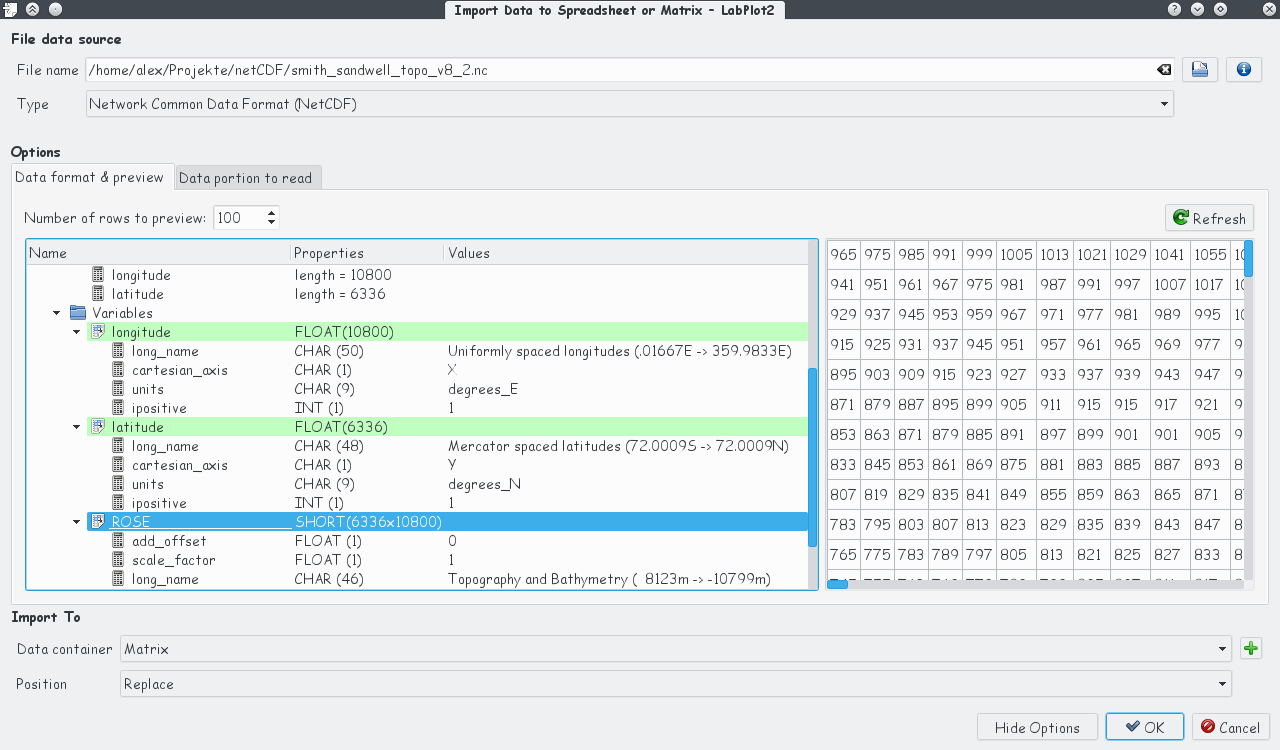This screenshot has width=1280, height=750.
Task: Click the titlebar help question mark icon
Action: (1173, 9)
